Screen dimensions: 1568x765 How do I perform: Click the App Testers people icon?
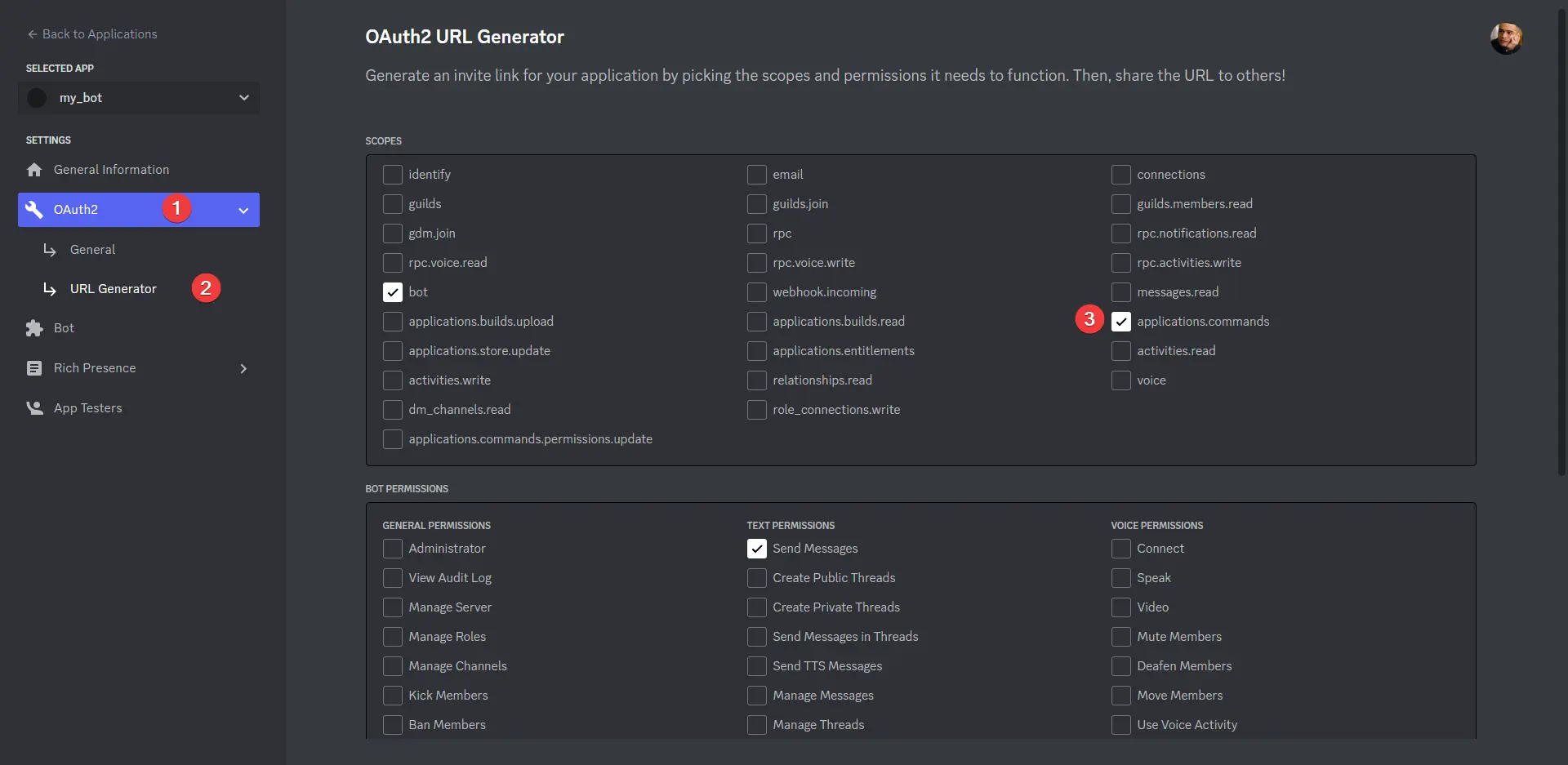(x=34, y=408)
